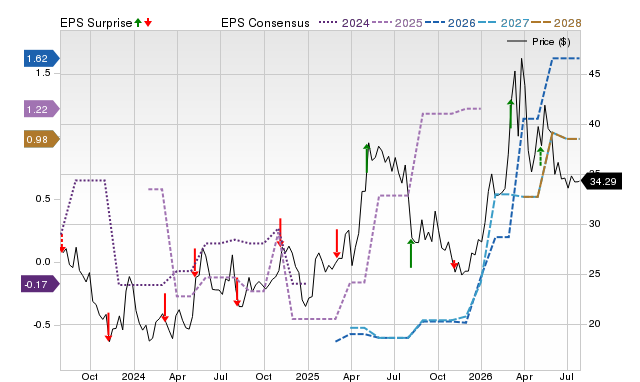Image resolution: width=640 pixels, height=382 pixels.
Task: Click the 0.0 left axis label
Action: coord(43,262)
